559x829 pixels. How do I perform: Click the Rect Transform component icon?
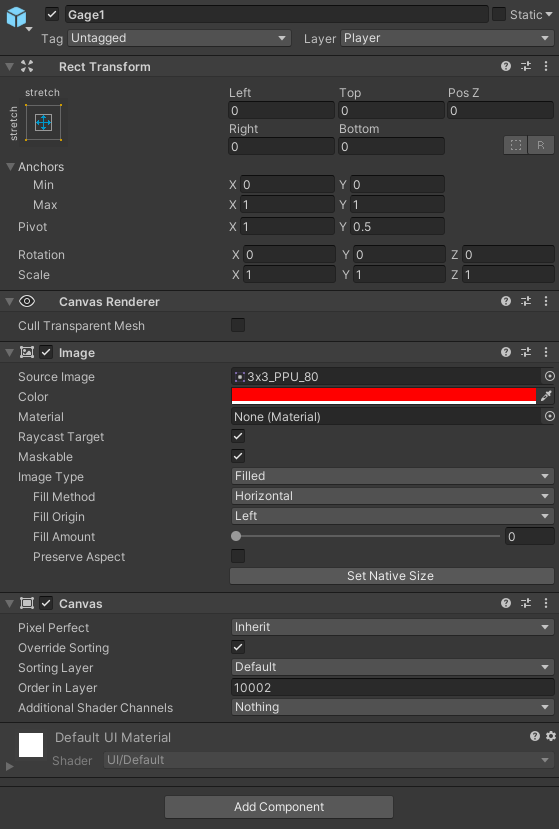pyautogui.click(x=26, y=66)
